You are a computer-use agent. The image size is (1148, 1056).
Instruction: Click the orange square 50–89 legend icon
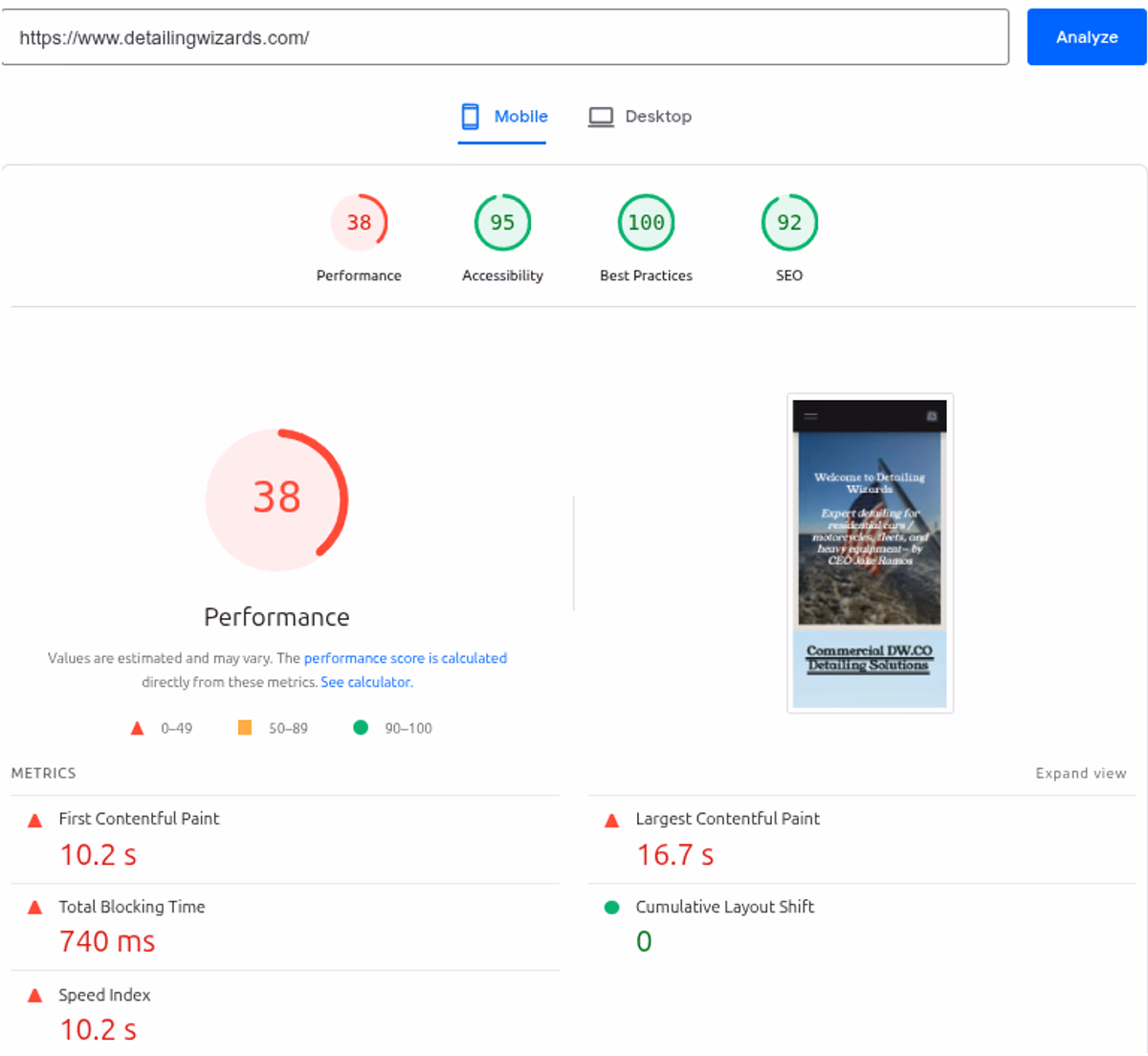click(245, 728)
